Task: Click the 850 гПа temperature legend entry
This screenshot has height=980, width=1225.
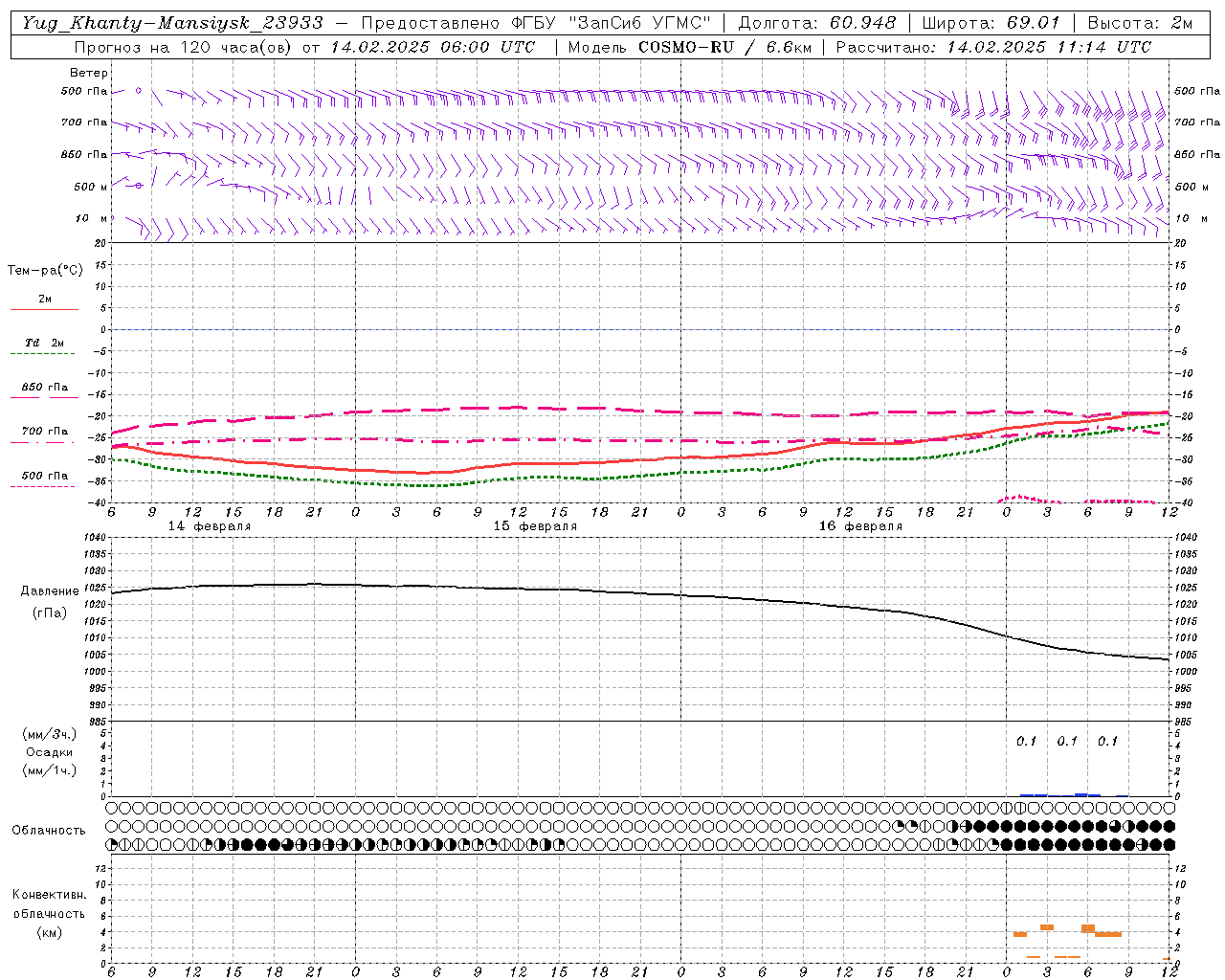Action: tap(45, 387)
